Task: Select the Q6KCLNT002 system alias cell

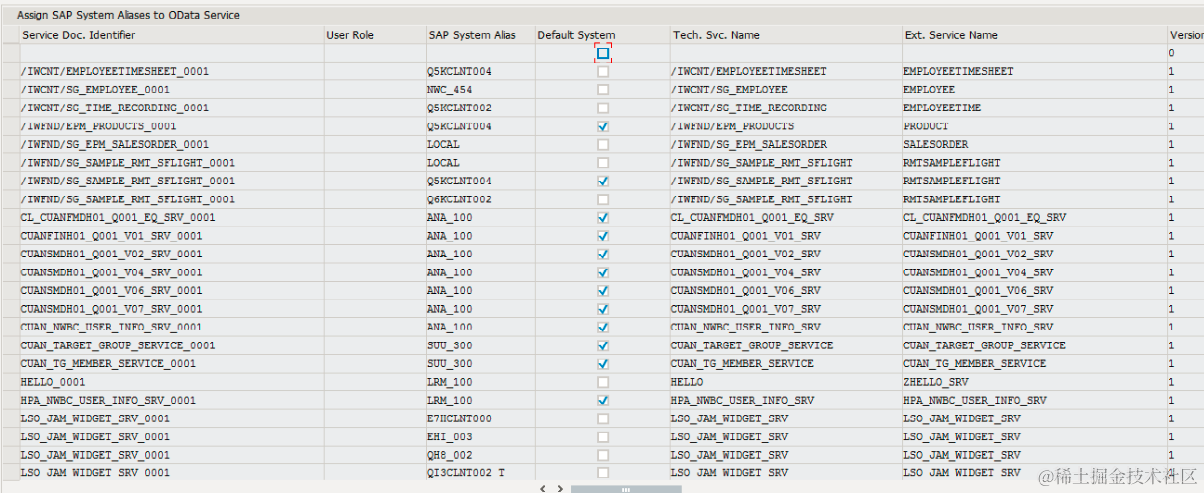Action: pos(480,199)
